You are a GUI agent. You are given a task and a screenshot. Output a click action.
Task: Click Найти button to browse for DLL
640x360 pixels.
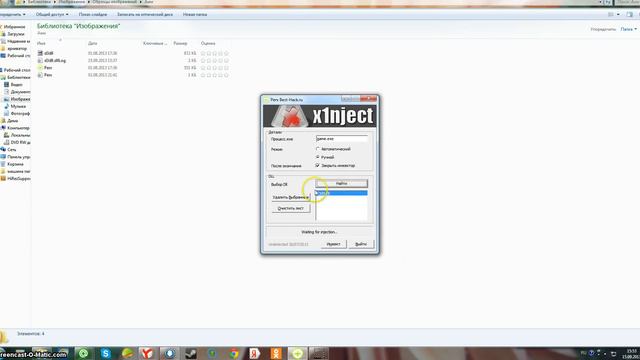coord(342,184)
